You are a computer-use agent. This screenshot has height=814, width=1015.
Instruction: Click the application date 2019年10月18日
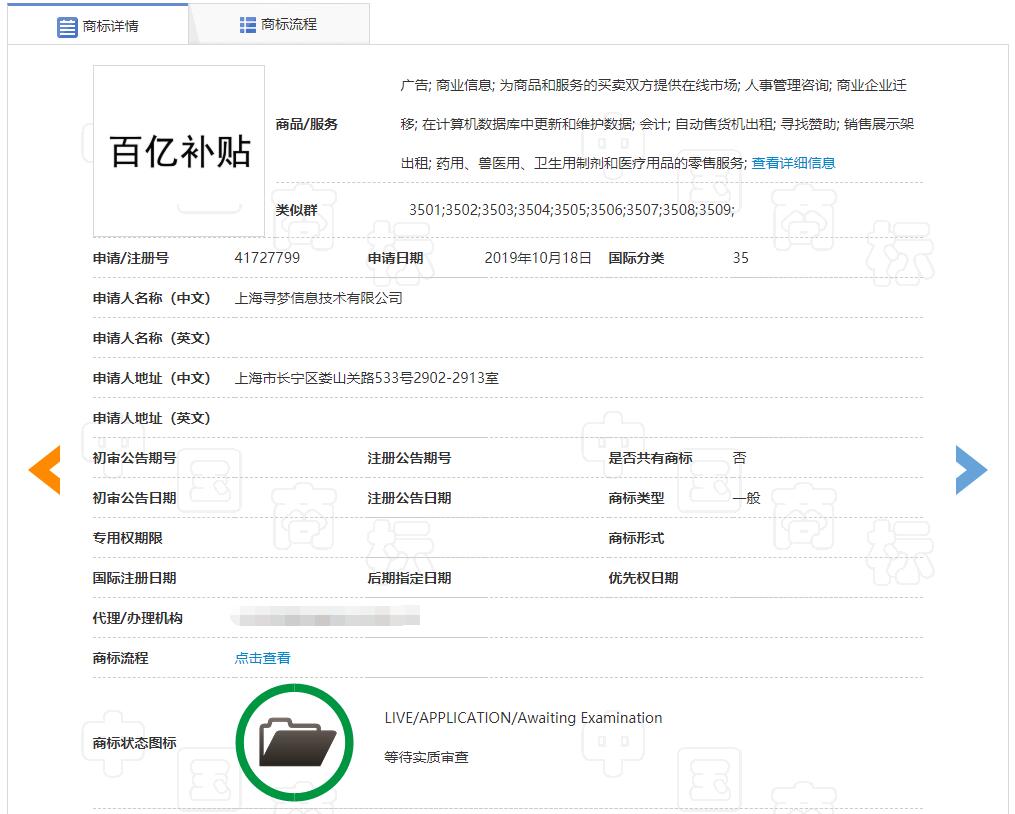(538, 258)
